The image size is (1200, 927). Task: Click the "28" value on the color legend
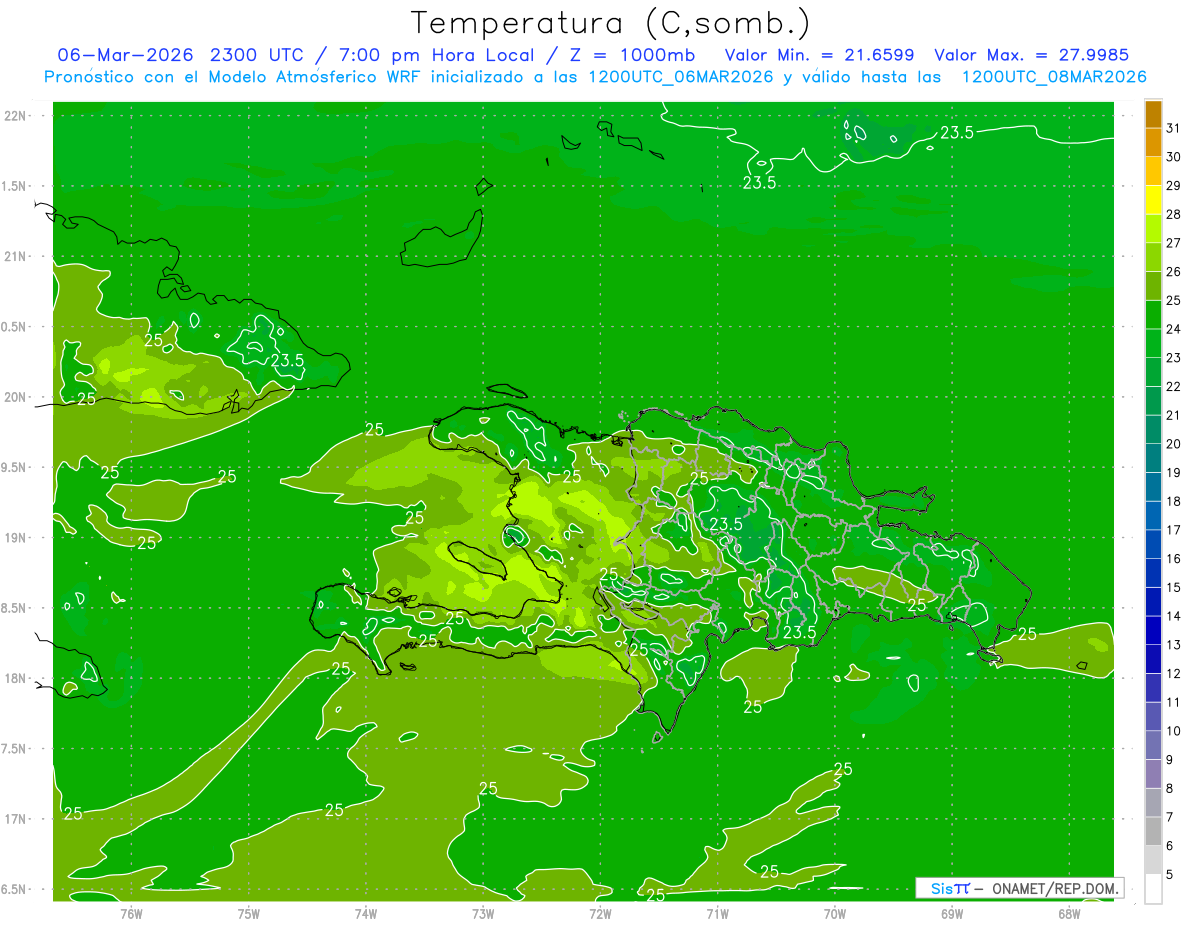1173,214
